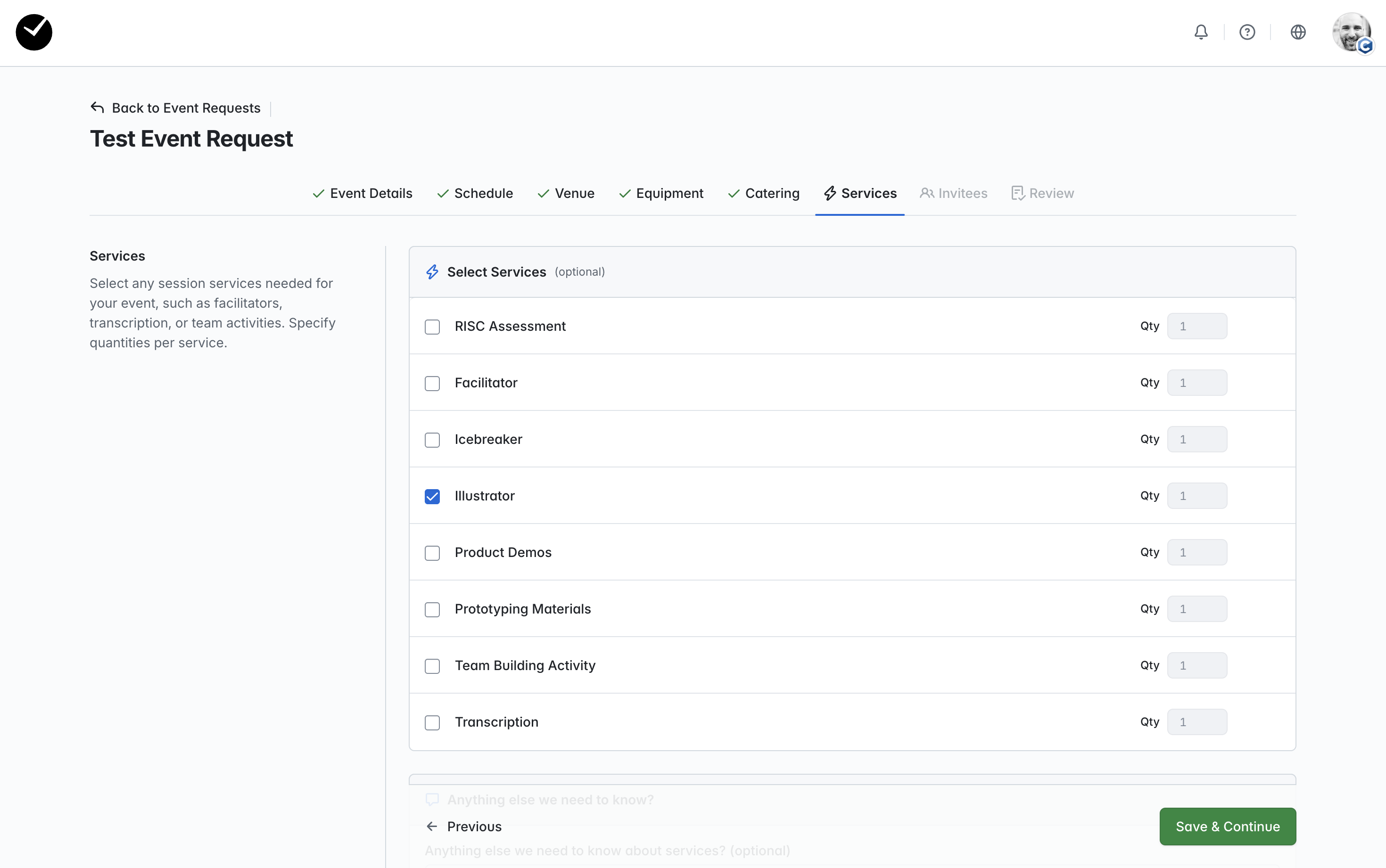The height and width of the screenshot is (868, 1386).
Task: Open the language globe icon
Action: click(x=1298, y=32)
